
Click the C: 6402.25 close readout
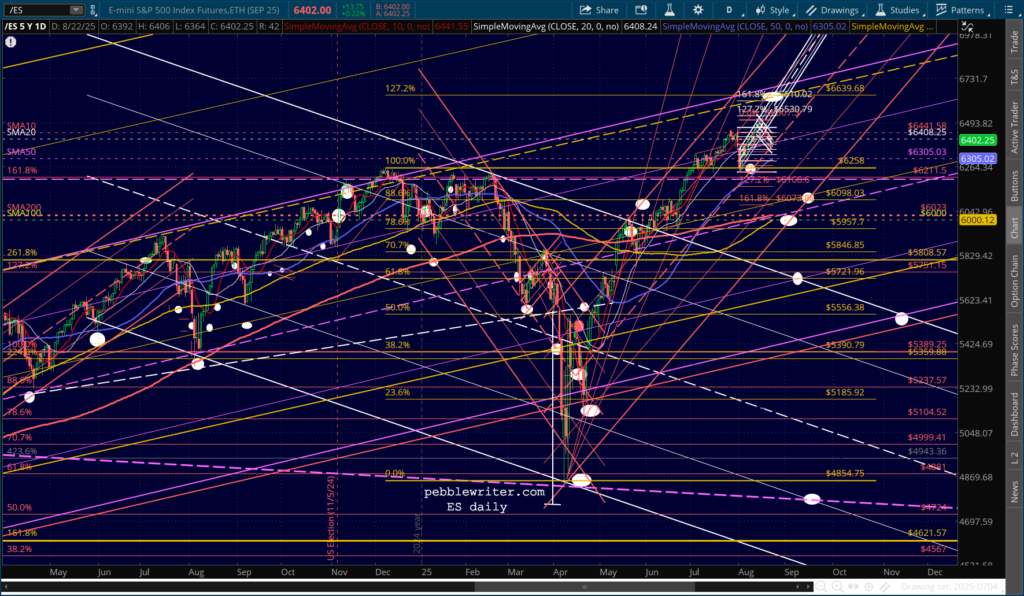coord(231,27)
